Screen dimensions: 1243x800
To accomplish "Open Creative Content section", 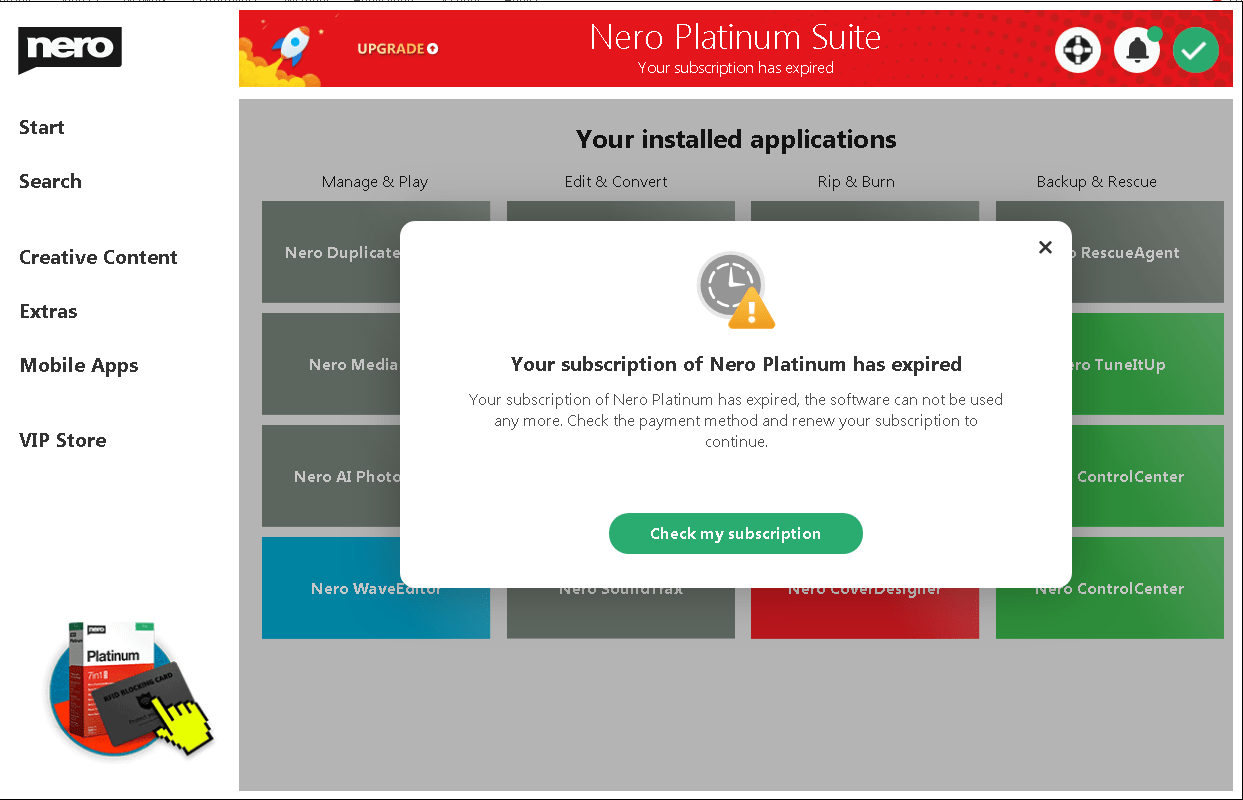I will 98,257.
